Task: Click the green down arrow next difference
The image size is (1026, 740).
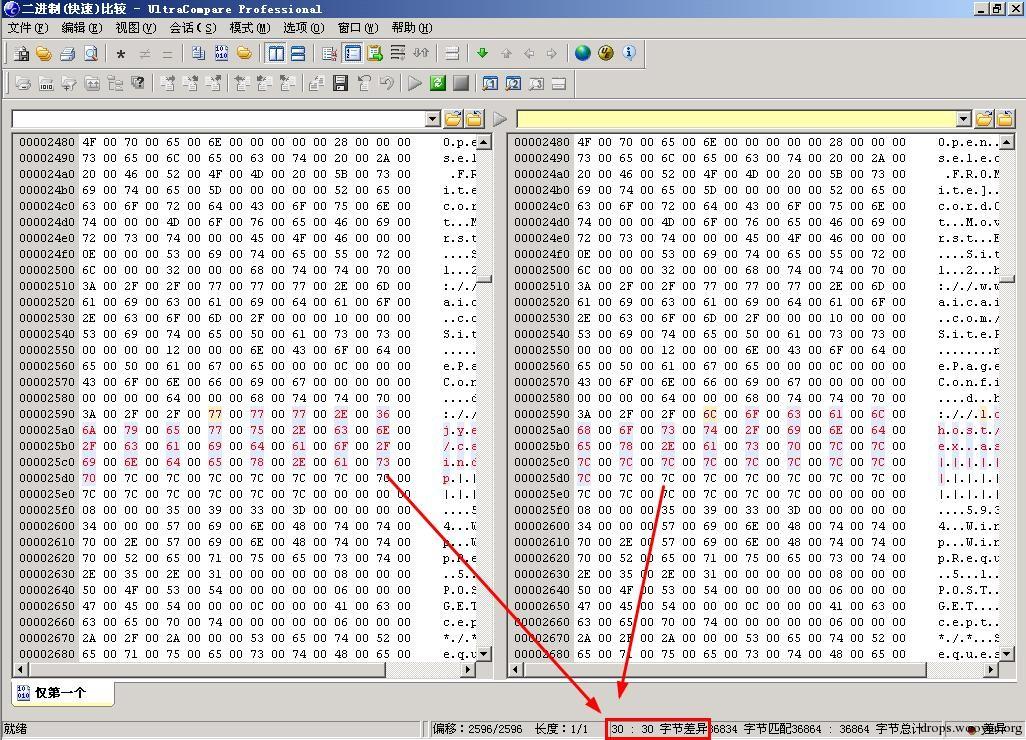Action: coord(482,54)
